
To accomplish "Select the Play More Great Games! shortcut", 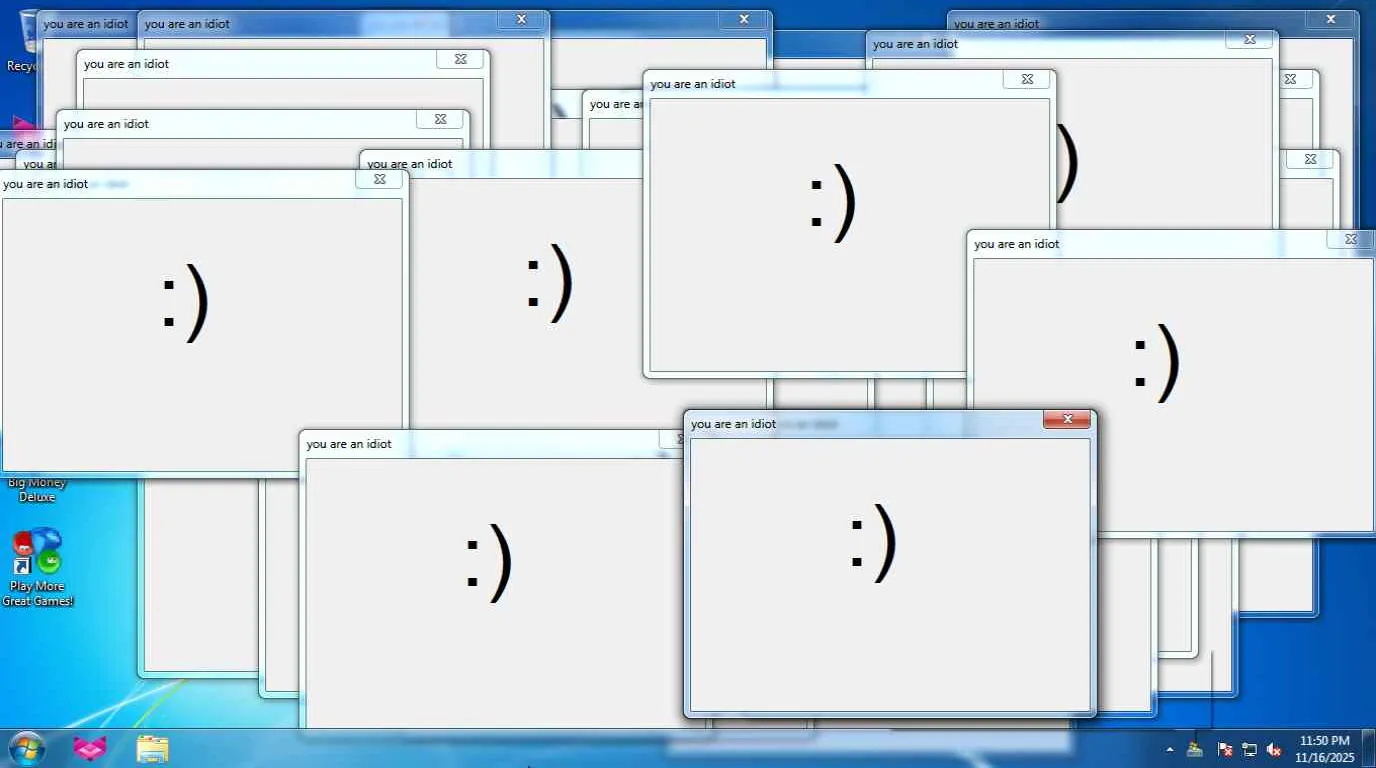I will click(37, 567).
